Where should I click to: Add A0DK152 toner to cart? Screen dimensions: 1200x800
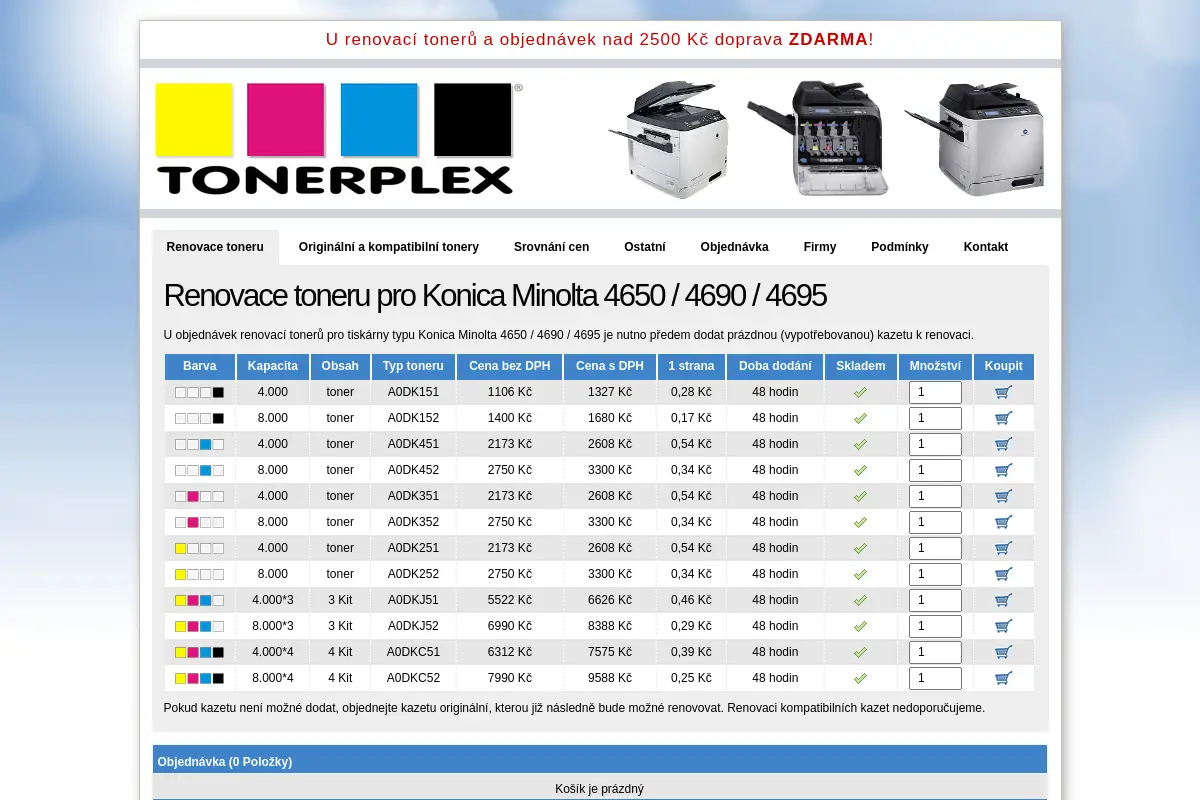(x=1003, y=418)
